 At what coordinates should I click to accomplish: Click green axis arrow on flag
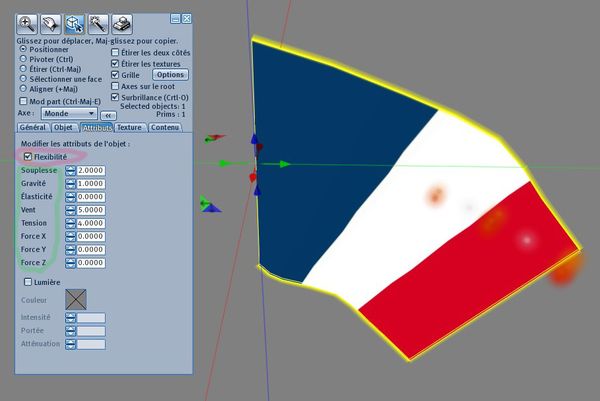(284, 164)
